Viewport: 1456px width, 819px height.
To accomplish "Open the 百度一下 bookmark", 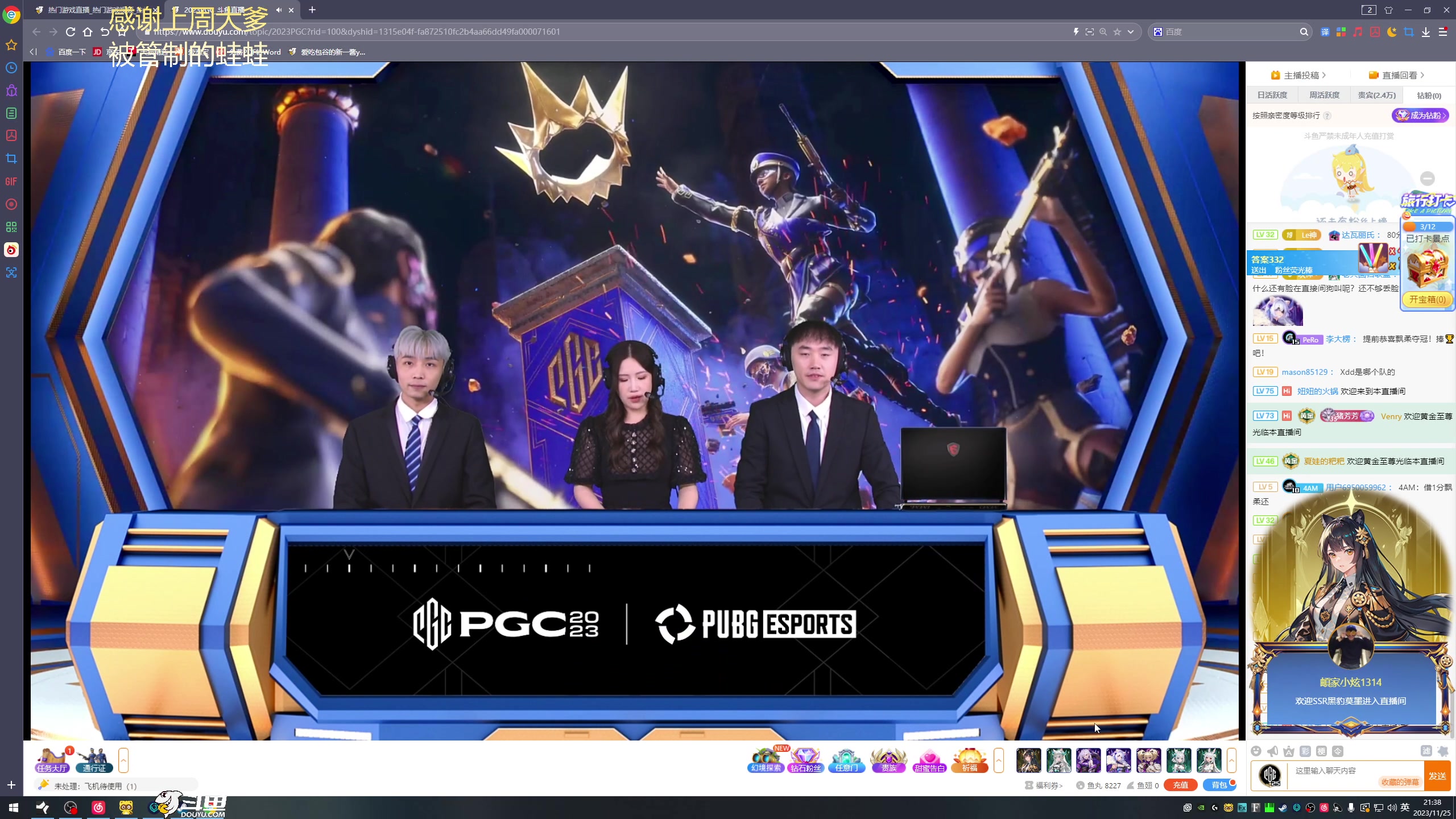I will (x=66, y=52).
